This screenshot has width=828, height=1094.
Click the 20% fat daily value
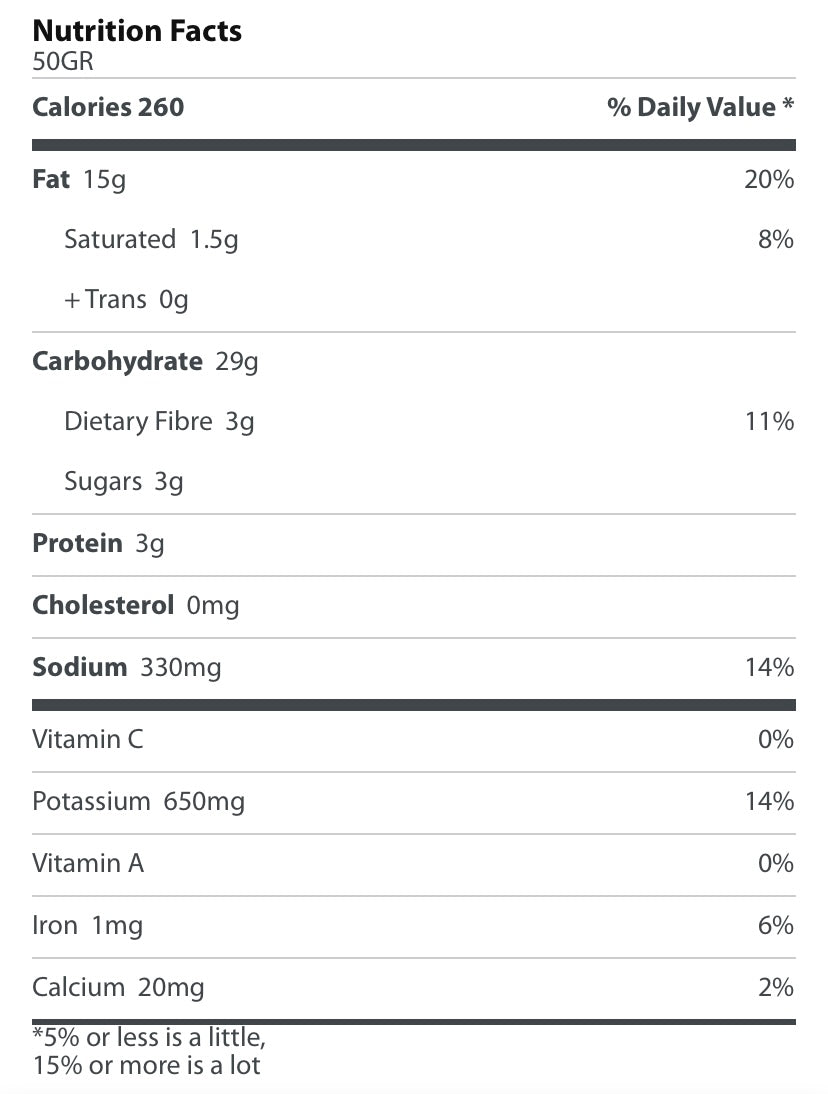(x=769, y=180)
